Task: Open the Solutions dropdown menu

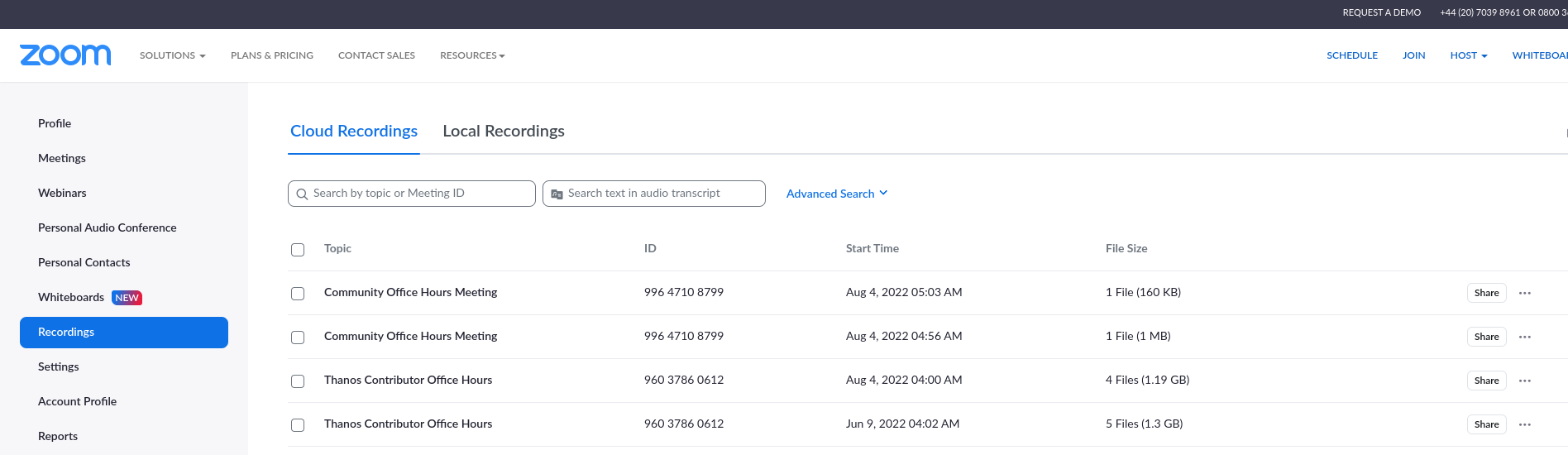Action: [x=172, y=55]
